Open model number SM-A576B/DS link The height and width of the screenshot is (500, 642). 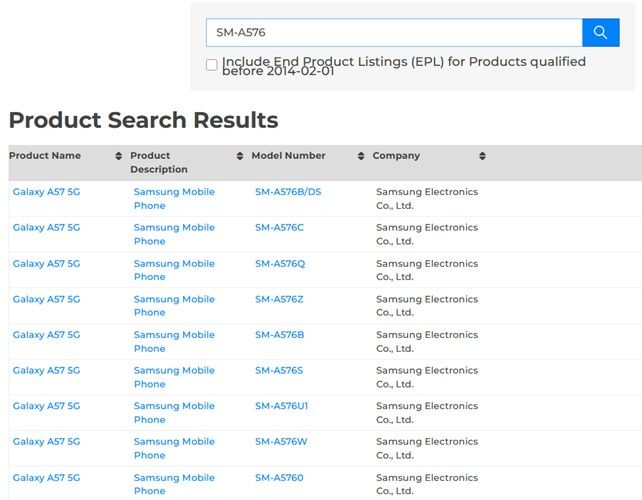288,192
